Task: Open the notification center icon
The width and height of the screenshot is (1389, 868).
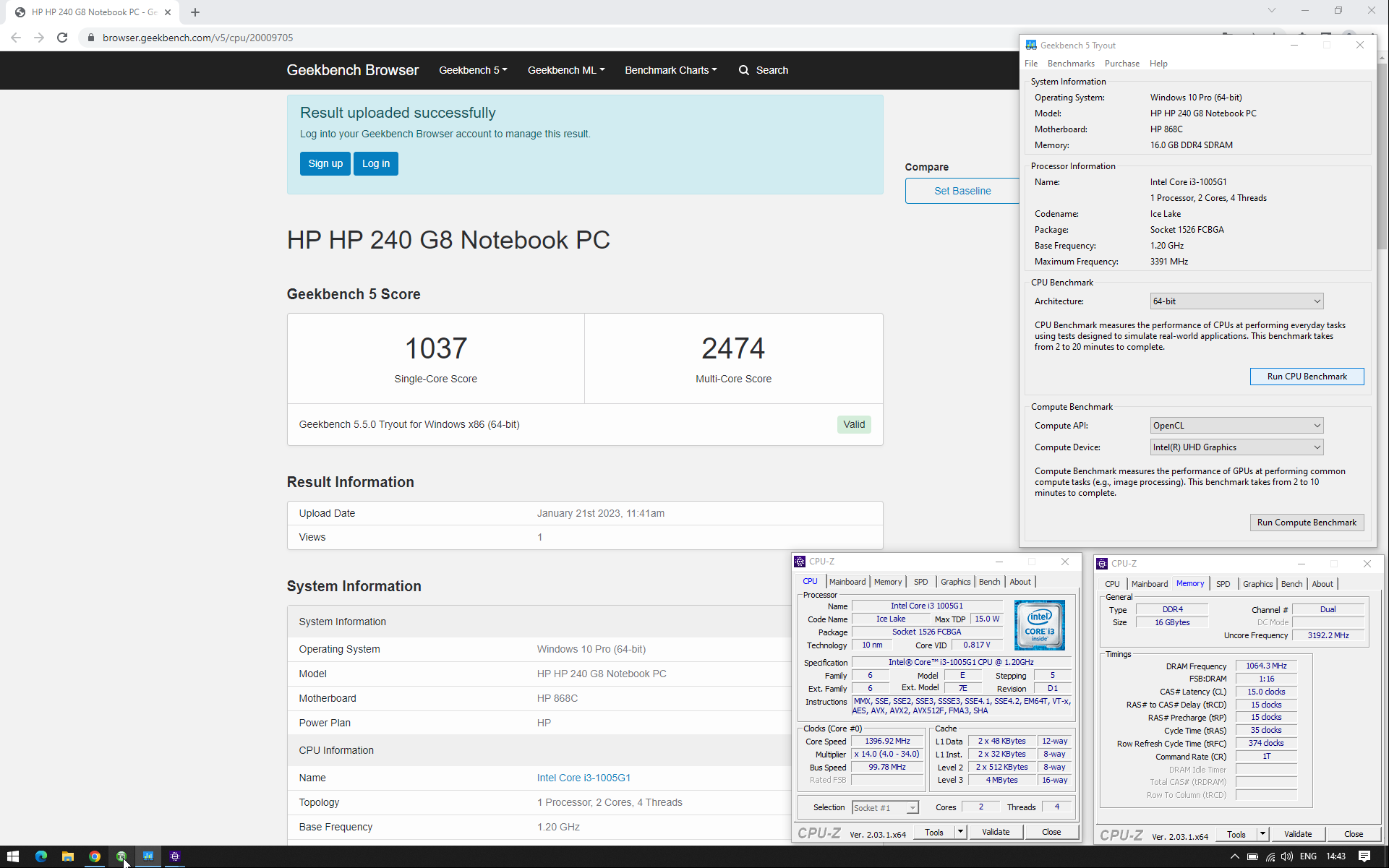Action: click(x=1364, y=856)
